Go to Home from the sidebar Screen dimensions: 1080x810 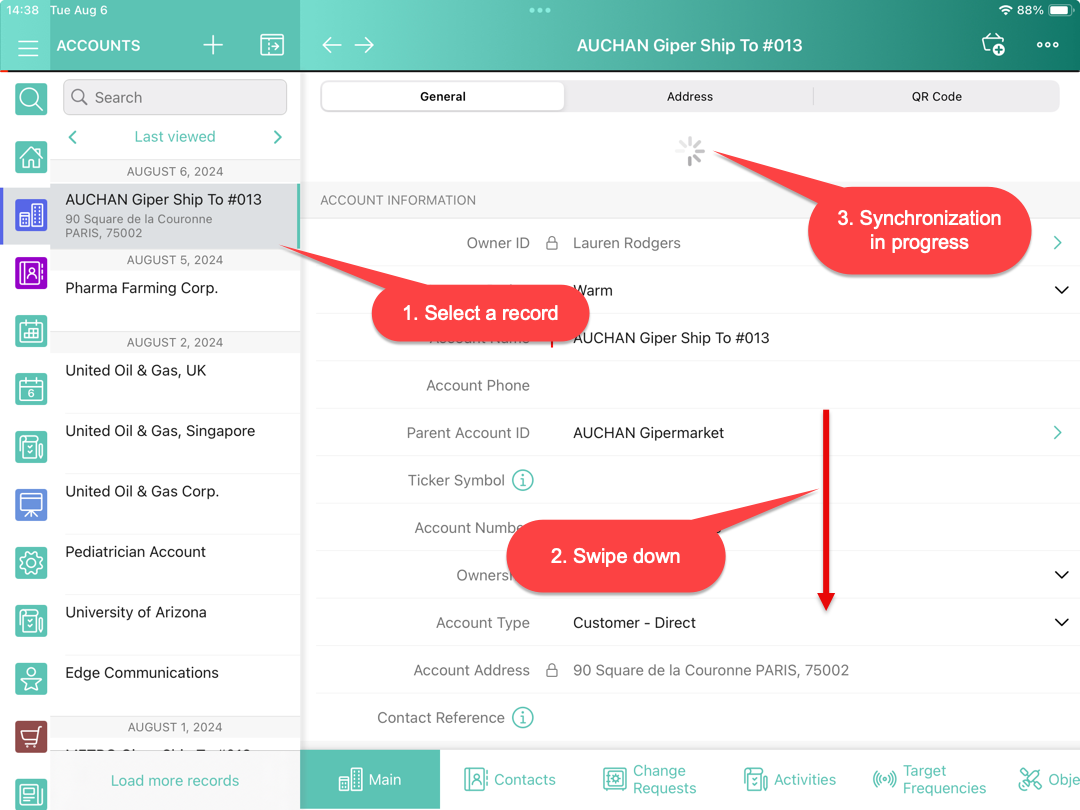point(31,157)
